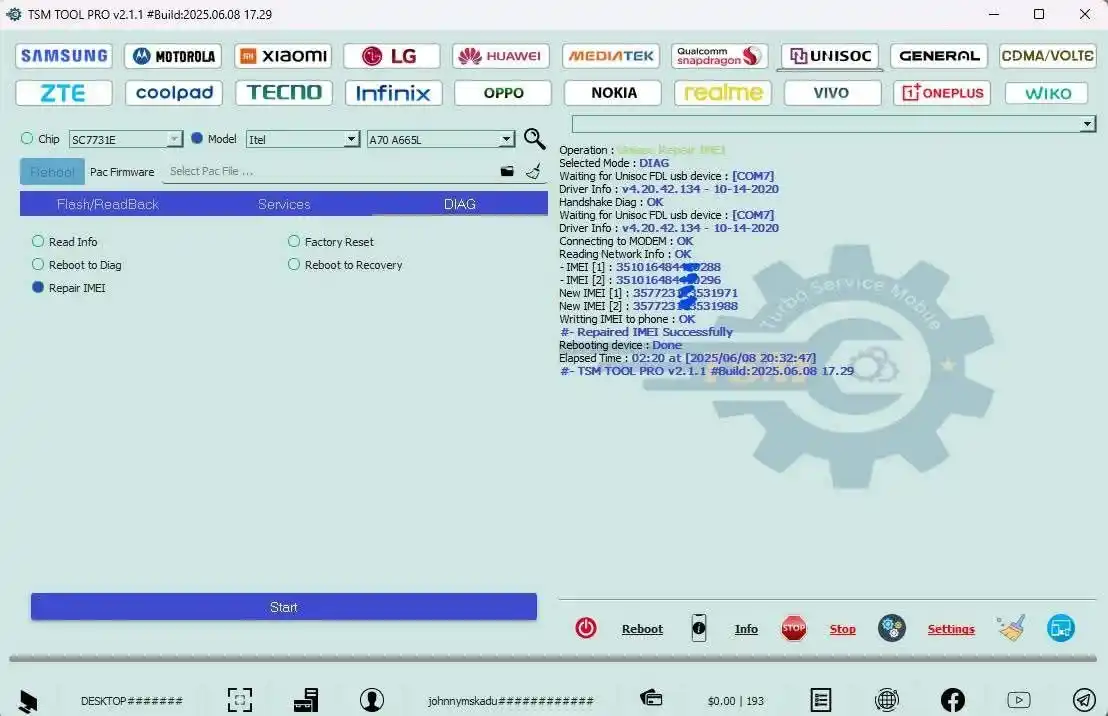1108x716 pixels.
Task: Click the Reboot button beside Pac Firmware
Action: [x=52, y=172]
